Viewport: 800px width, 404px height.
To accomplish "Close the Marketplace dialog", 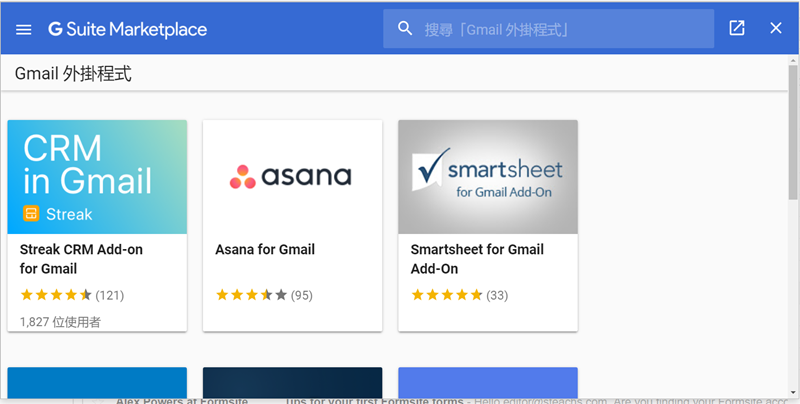I will pyautogui.click(x=776, y=28).
